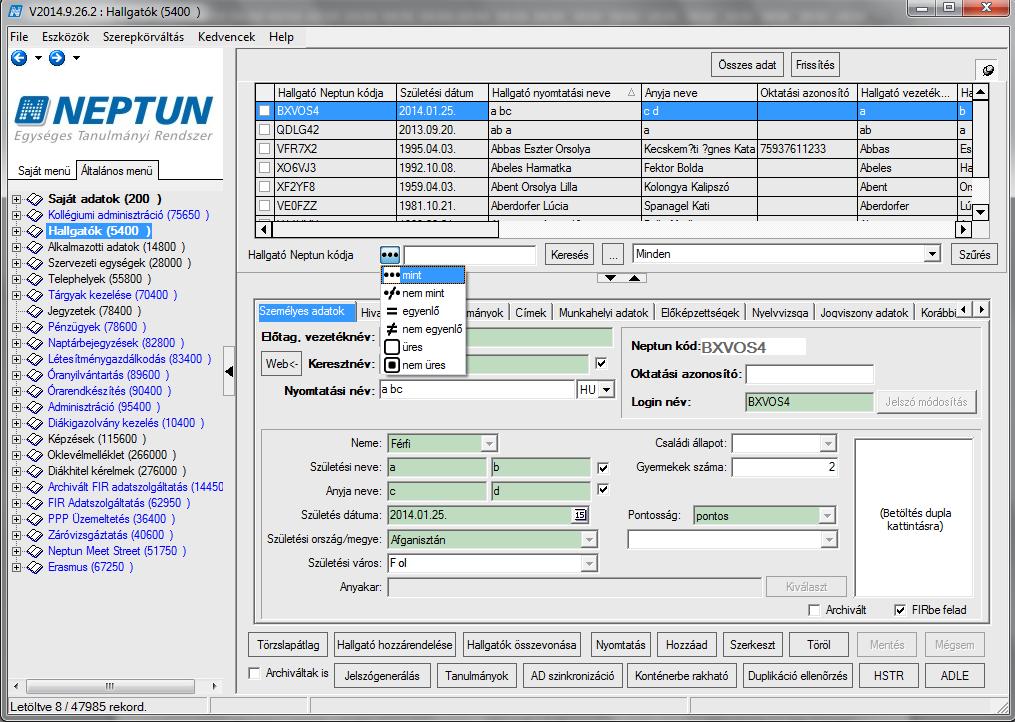Choose the 'egyenlő' operator option
The width and height of the screenshot is (1015, 722).
tap(423, 311)
